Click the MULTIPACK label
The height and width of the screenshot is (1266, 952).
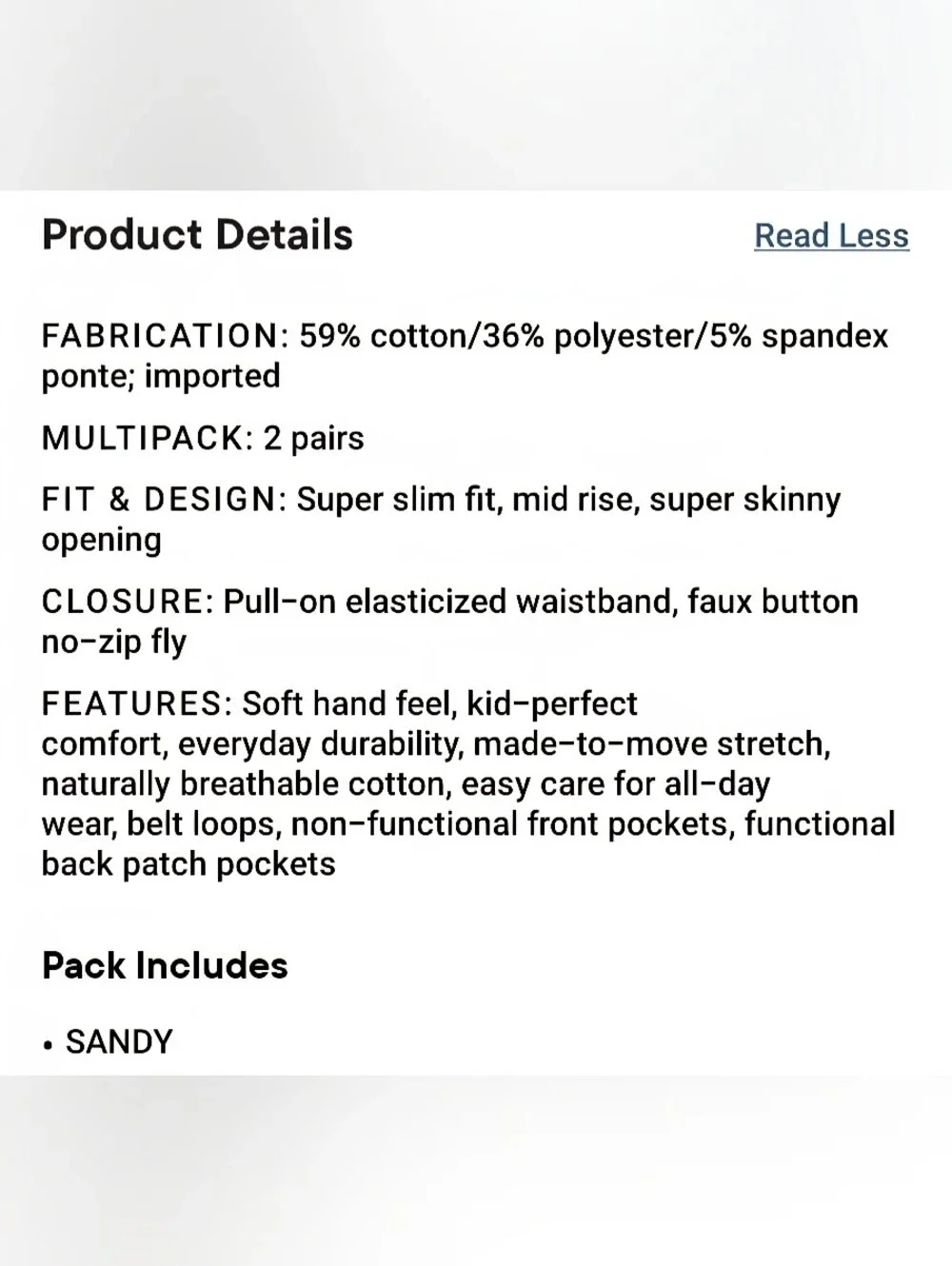(148, 438)
